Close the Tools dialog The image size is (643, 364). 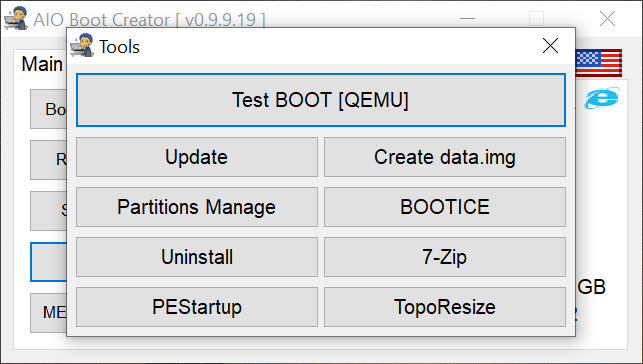(x=550, y=46)
